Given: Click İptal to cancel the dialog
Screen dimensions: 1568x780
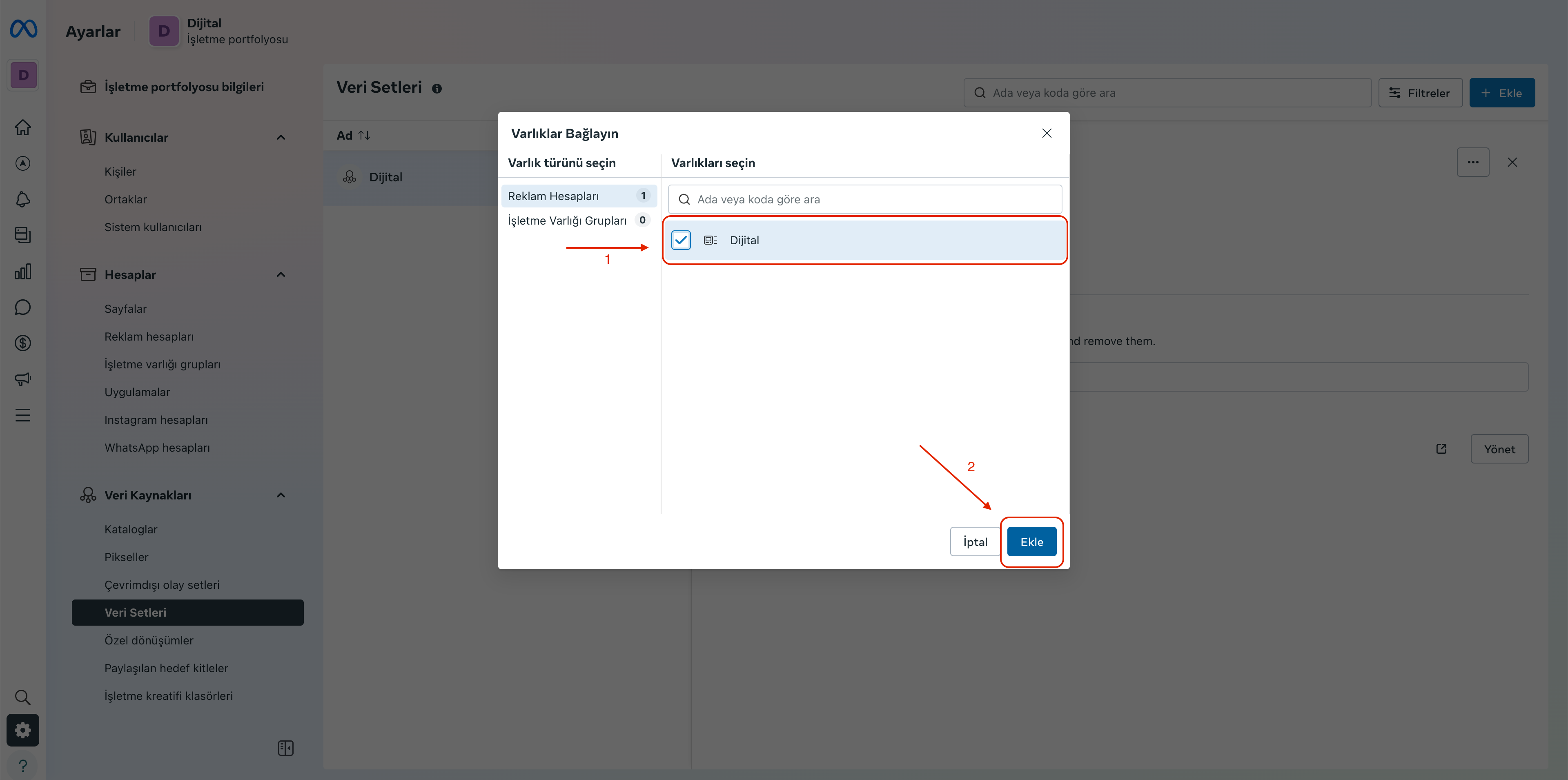Looking at the screenshot, I should [x=975, y=542].
